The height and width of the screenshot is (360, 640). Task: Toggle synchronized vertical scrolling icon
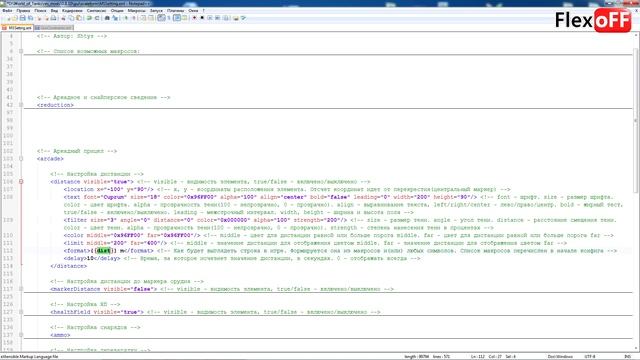(x=143, y=18)
